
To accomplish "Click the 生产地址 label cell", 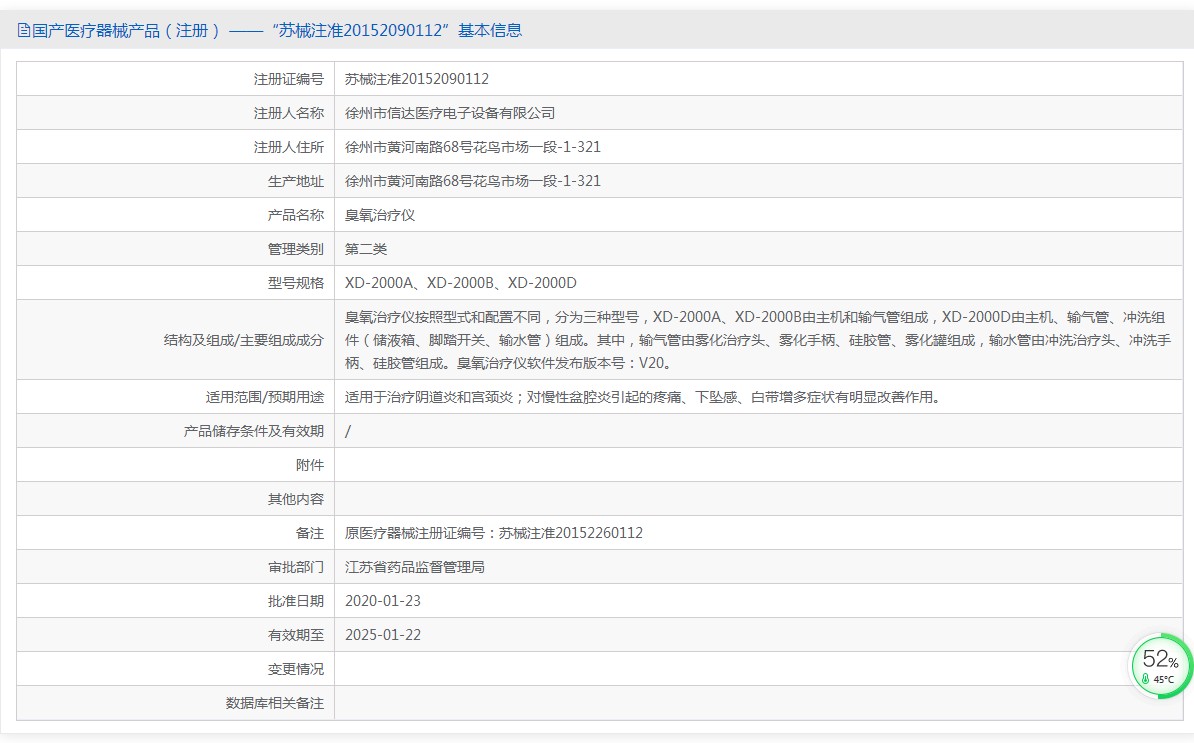I will [176, 181].
